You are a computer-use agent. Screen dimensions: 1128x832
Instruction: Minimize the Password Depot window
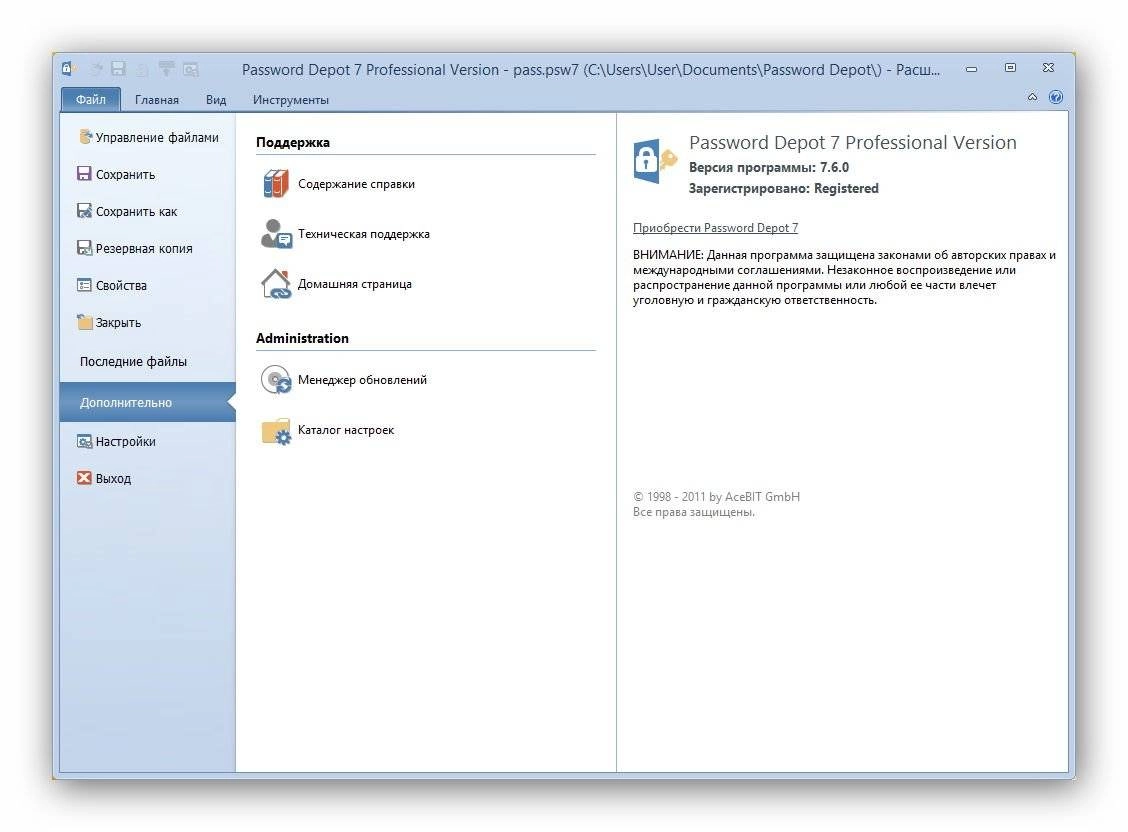(971, 69)
